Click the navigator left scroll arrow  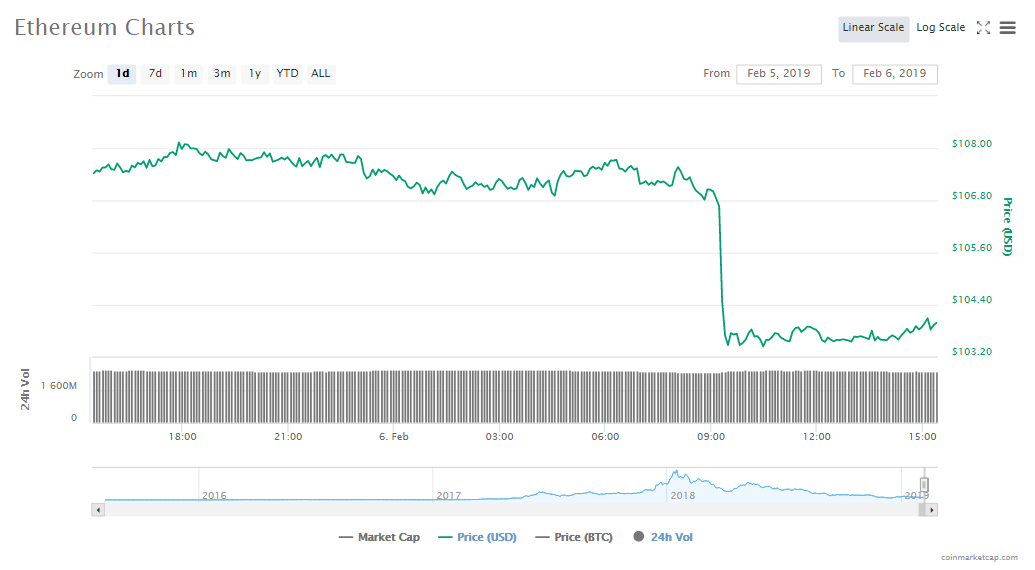98,509
